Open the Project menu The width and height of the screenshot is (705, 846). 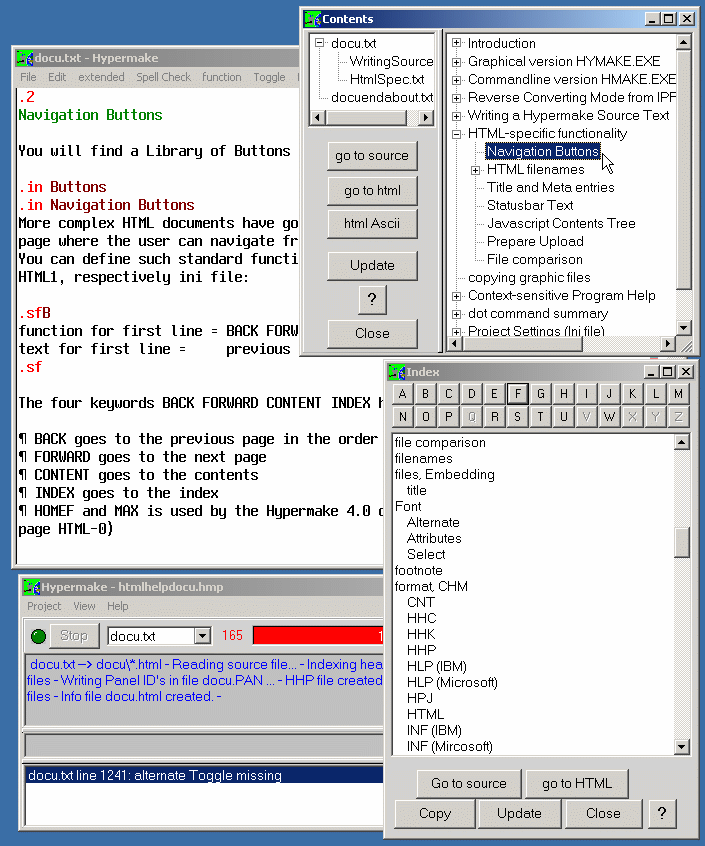point(44,606)
